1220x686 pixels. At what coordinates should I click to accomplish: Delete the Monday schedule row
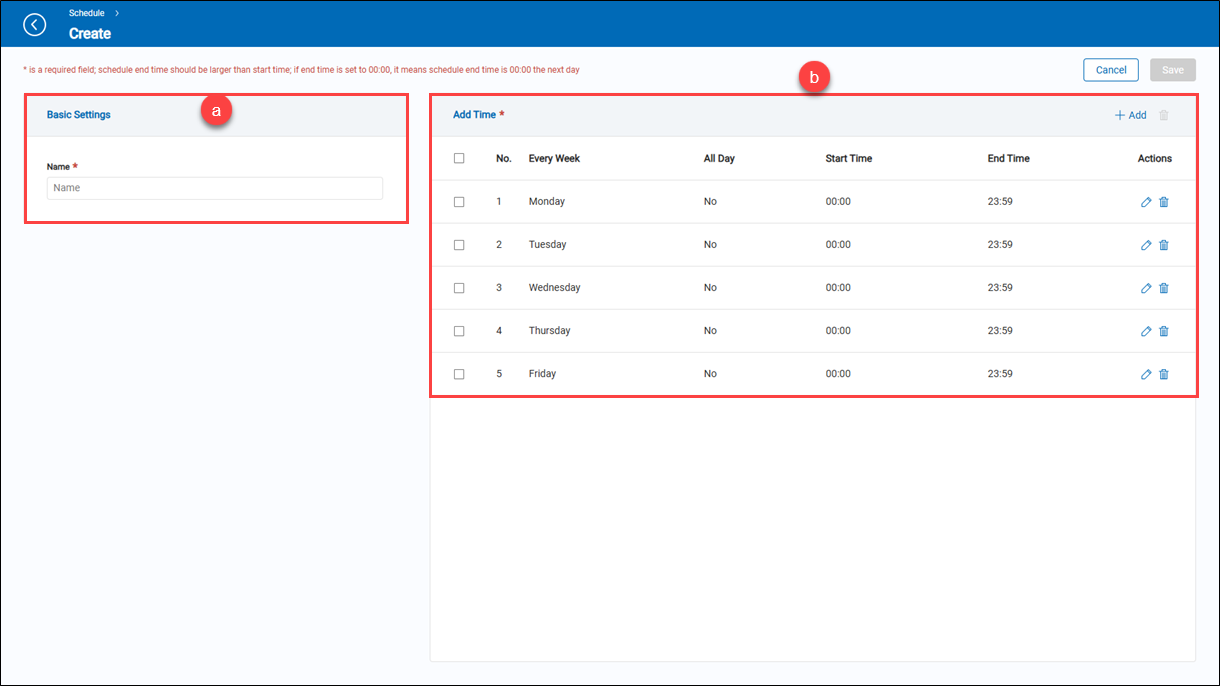[1163, 202]
